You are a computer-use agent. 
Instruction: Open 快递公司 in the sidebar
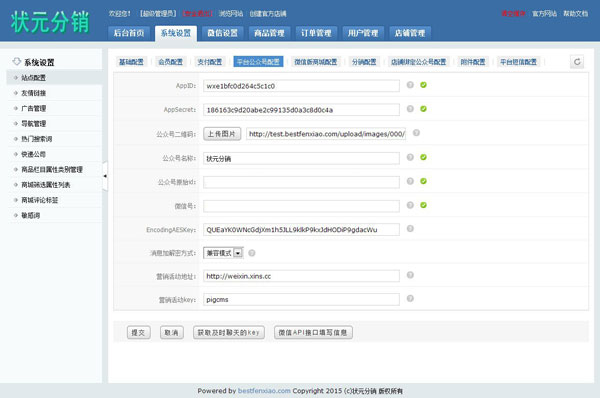pos(55,154)
